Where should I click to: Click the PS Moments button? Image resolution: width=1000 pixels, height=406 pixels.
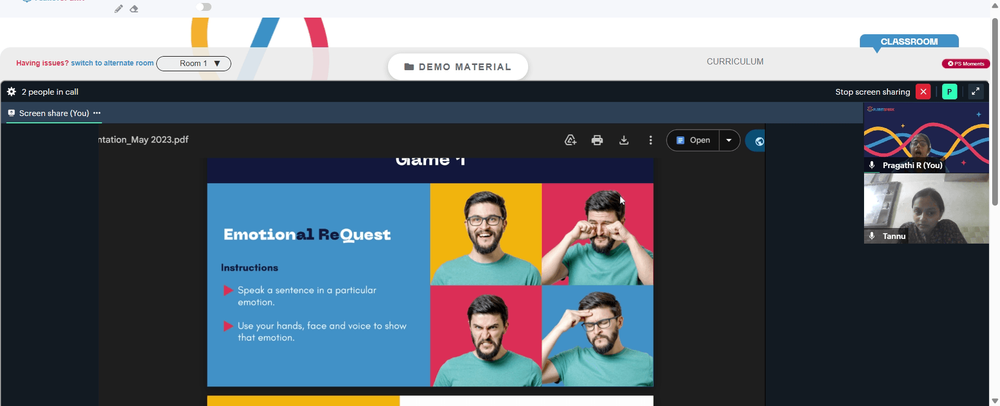tap(966, 64)
